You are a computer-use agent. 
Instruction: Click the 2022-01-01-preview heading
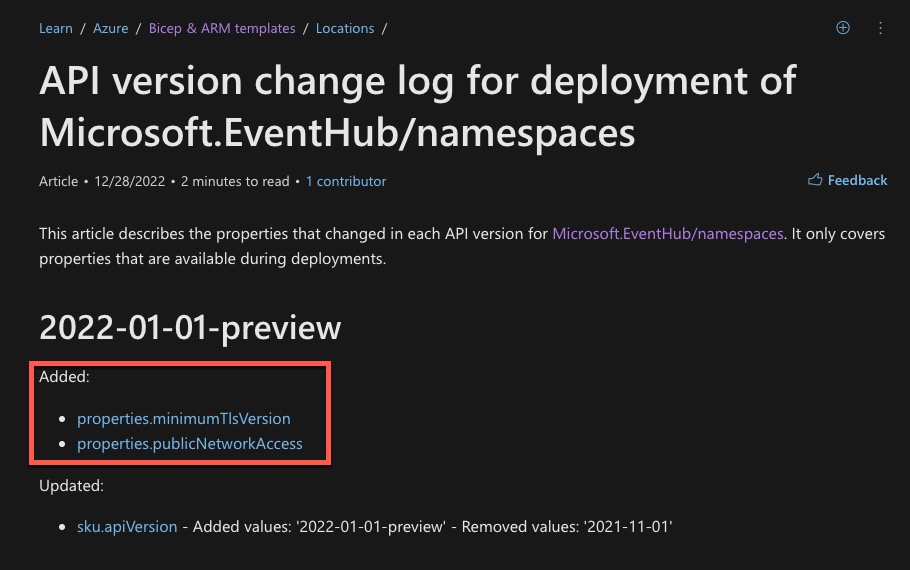click(x=190, y=327)
